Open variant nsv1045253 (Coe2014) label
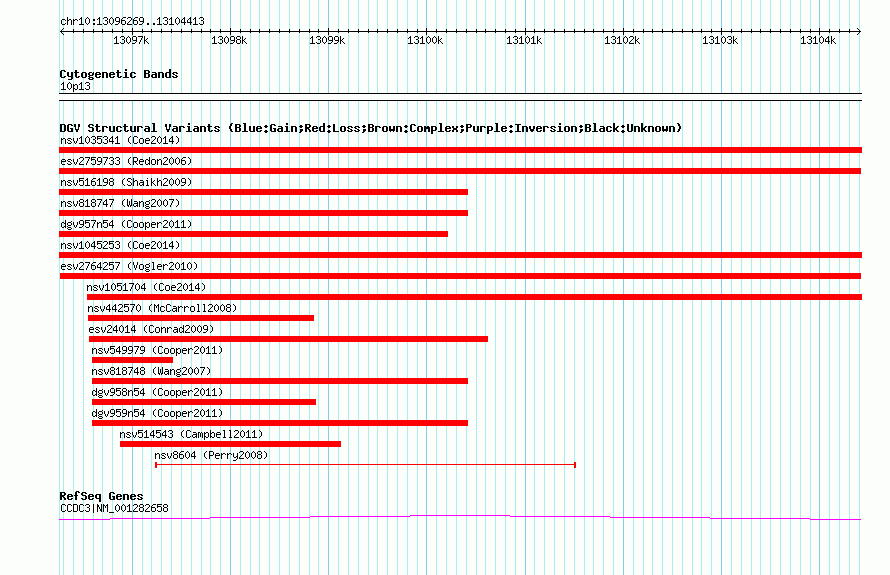The image size is (890, 575). [x=120, y=245]
